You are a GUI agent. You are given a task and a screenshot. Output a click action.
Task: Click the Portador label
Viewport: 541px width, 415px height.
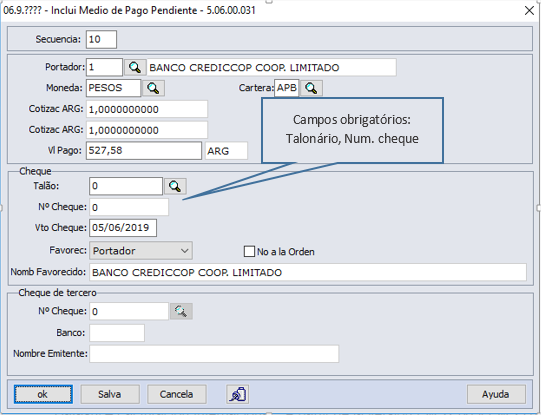[65, 67]
